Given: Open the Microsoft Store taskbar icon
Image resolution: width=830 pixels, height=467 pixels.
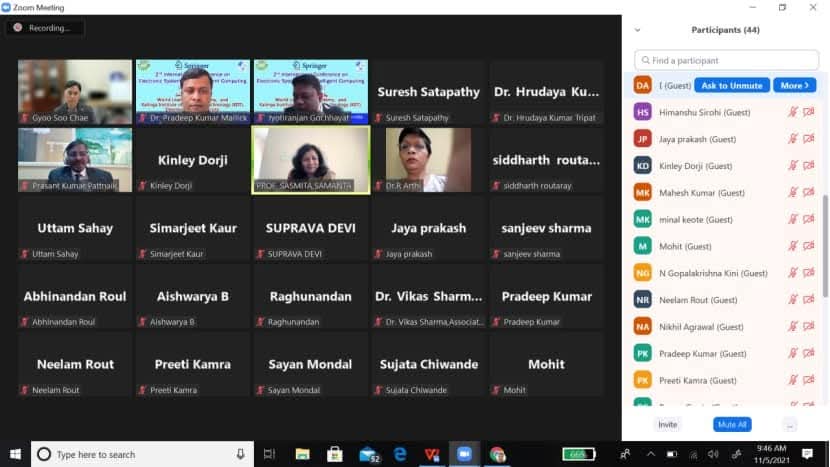Looking at the screenshot, I should [335, 454].
